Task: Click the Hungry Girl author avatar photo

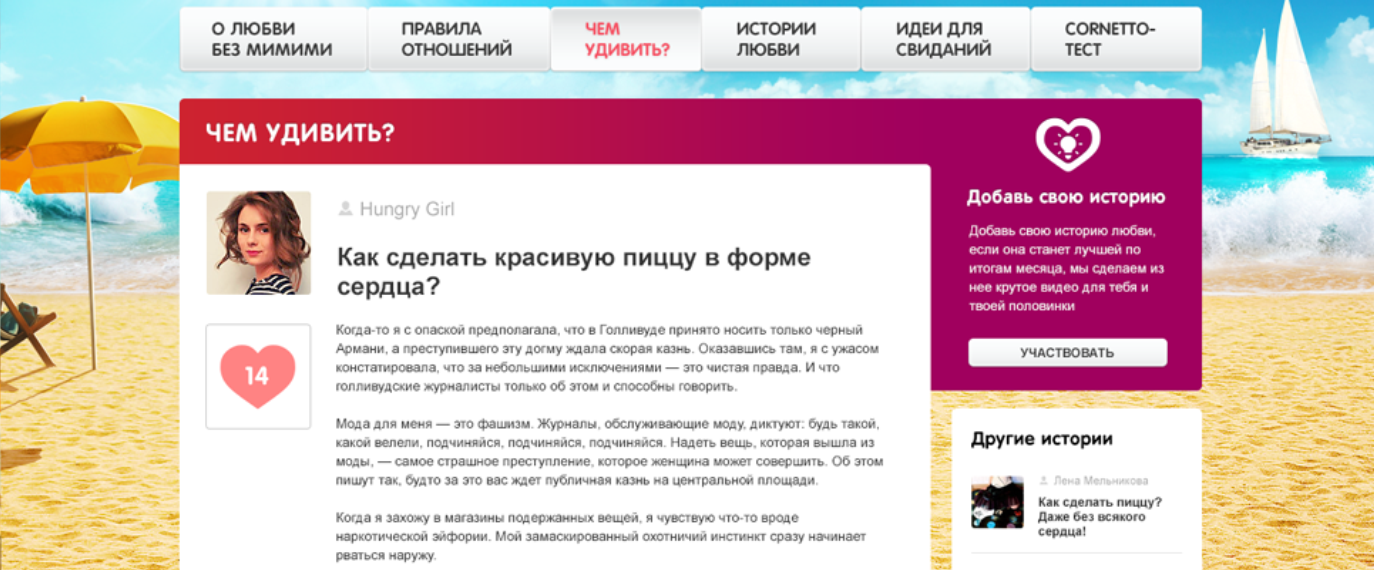Action: click(258, 243)
